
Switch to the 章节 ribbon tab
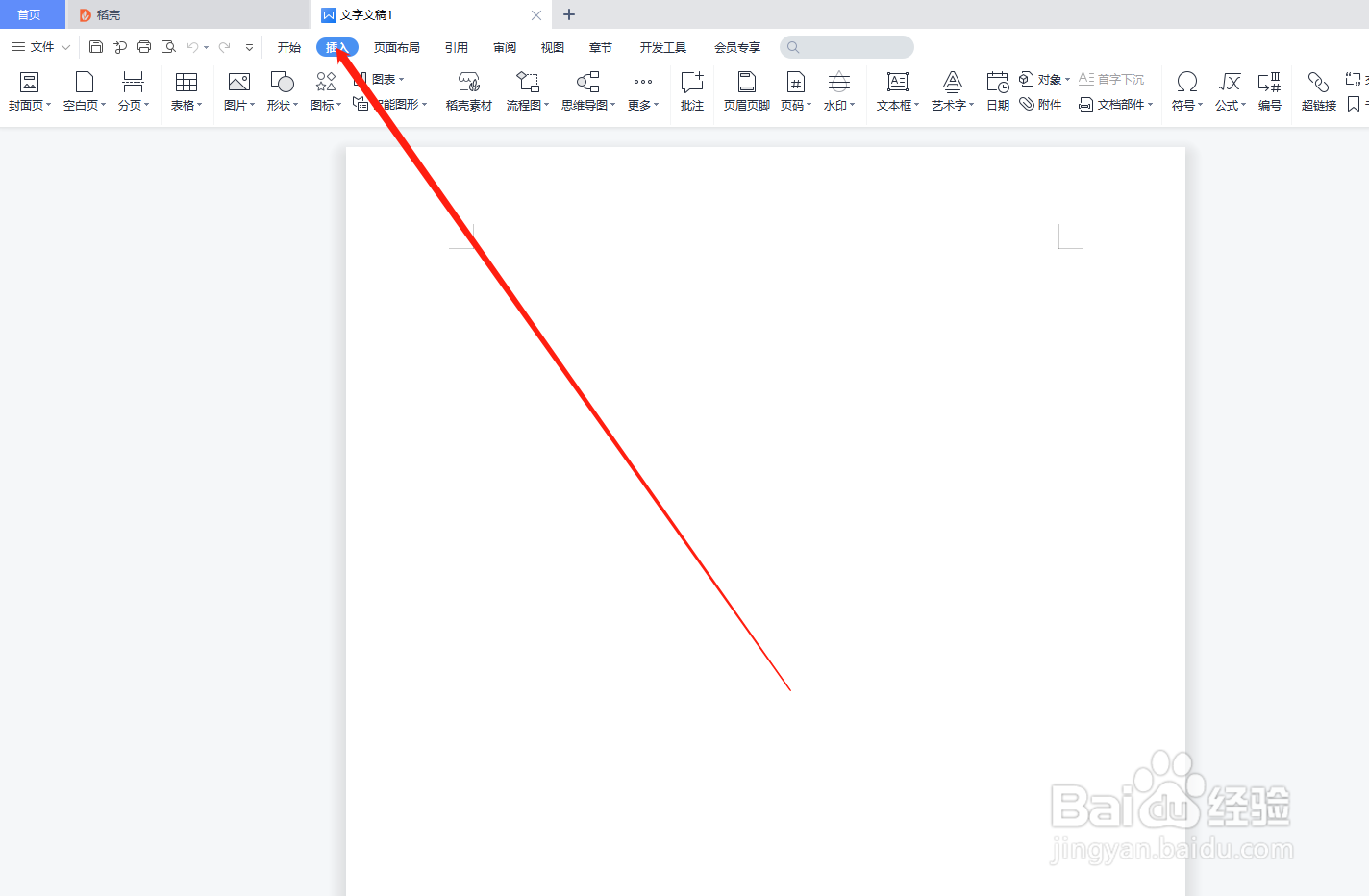[601, 47]
